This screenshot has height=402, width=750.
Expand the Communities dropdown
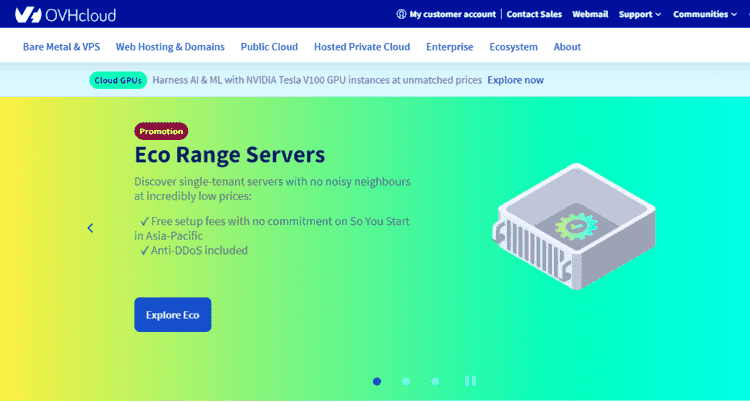[x=705, y=14]
